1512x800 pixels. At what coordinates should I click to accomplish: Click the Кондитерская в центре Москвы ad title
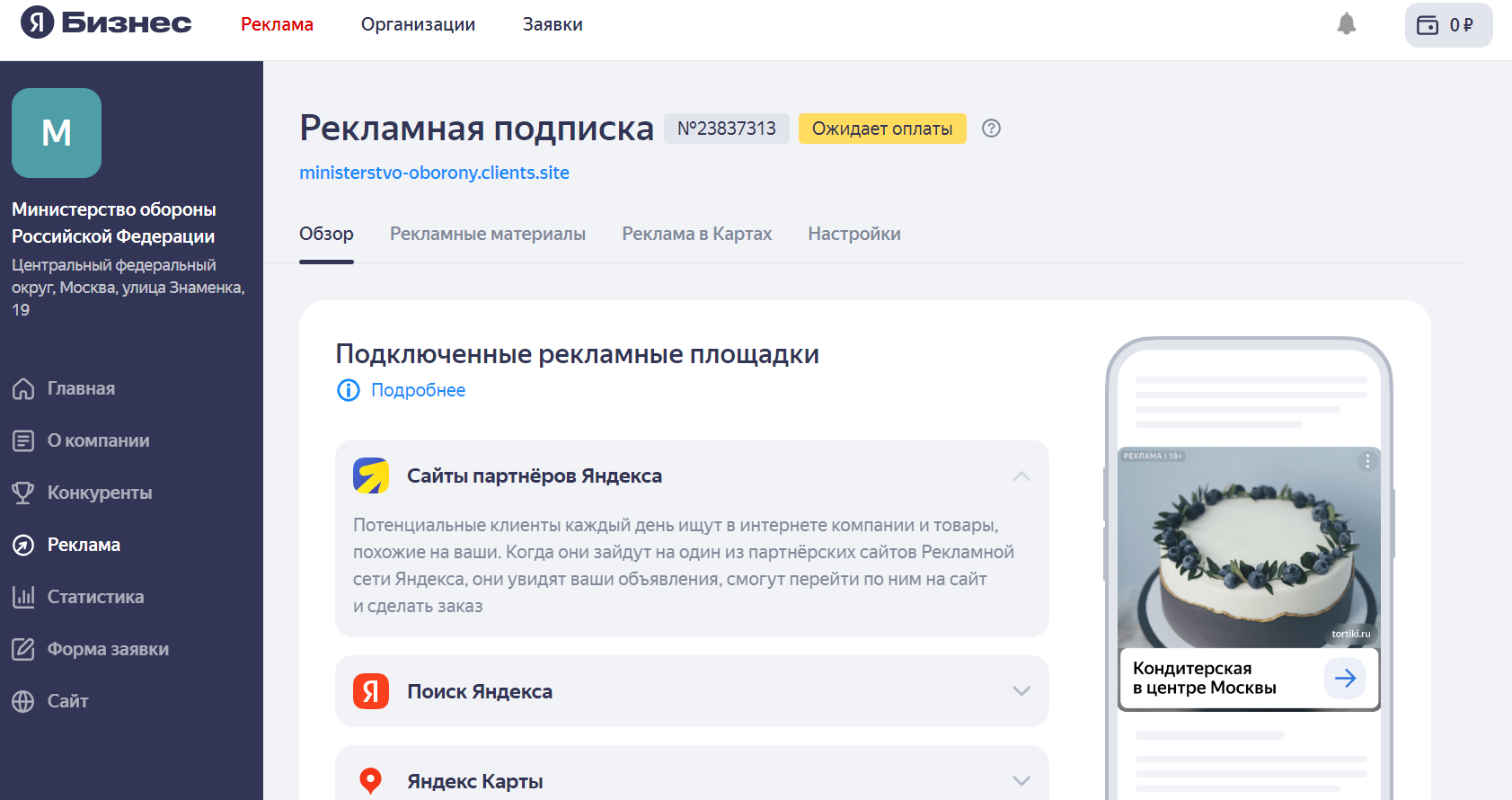point(1204,678)
